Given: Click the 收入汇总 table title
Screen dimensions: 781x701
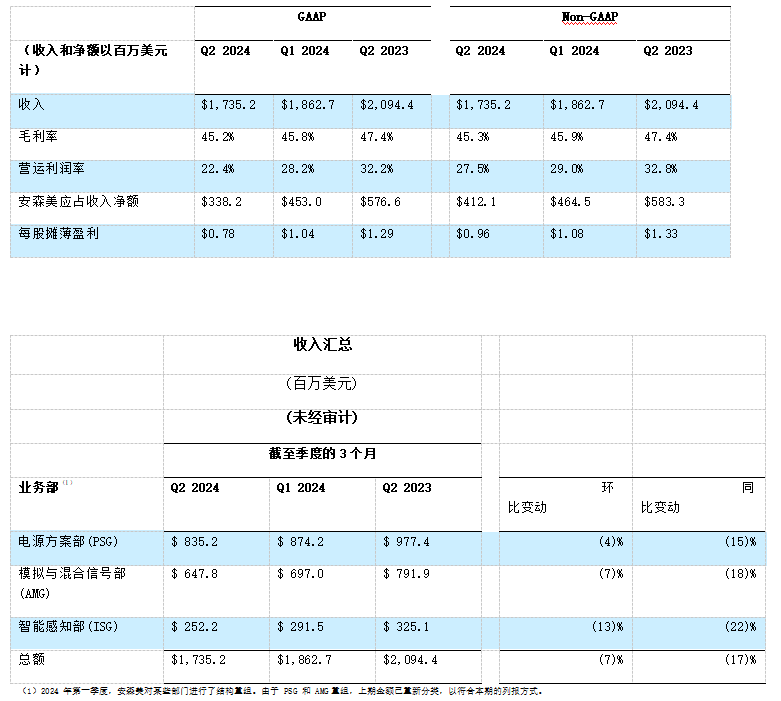Looking at the screenshot, I should click(322, 344).
